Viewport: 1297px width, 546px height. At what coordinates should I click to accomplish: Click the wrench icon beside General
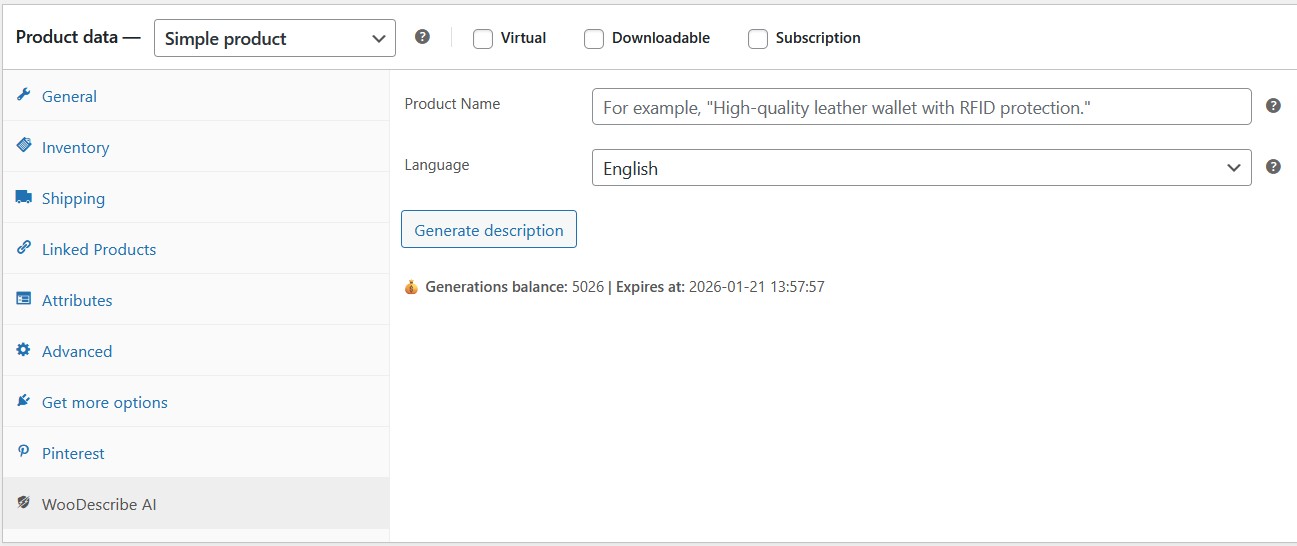(24, 95)
